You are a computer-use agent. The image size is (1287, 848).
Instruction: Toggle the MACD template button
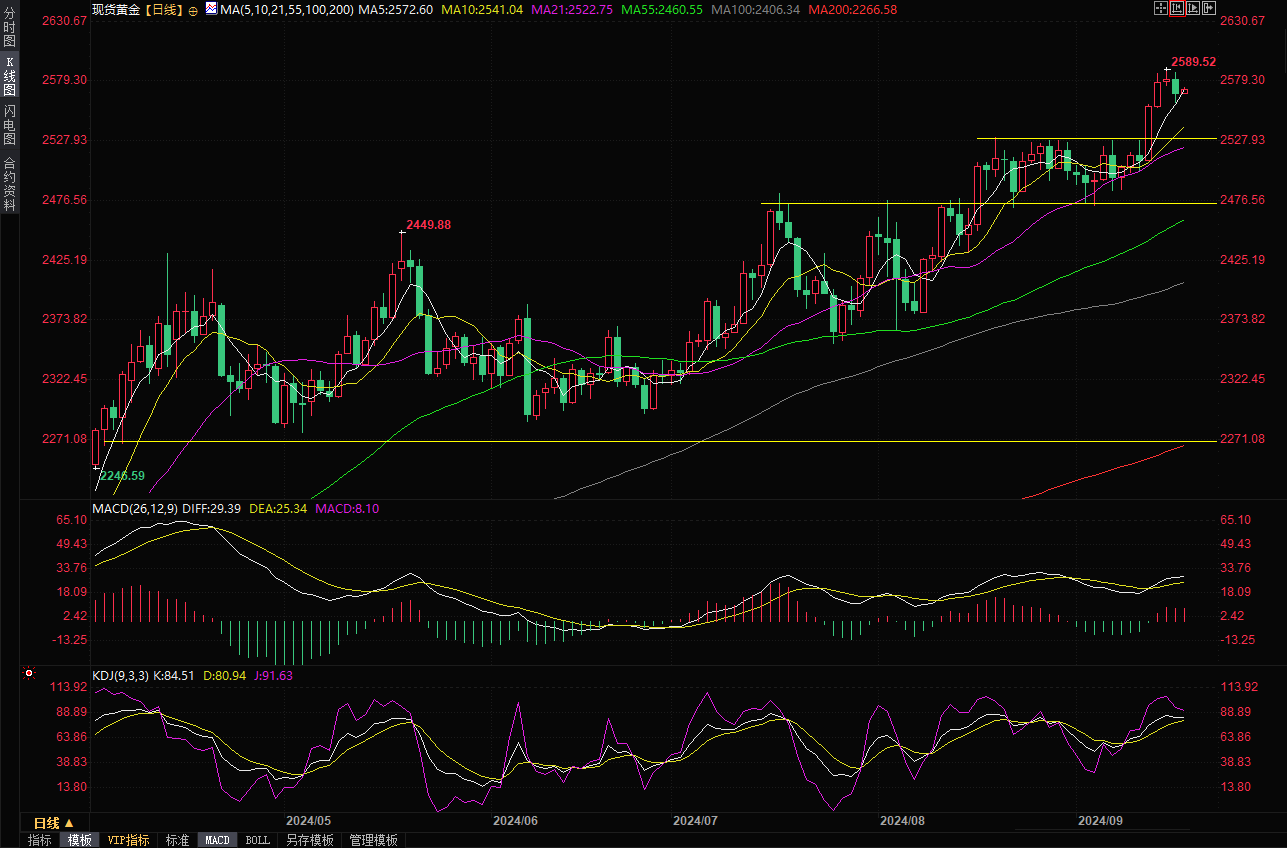pyautogui.click(x=217, y=840)
